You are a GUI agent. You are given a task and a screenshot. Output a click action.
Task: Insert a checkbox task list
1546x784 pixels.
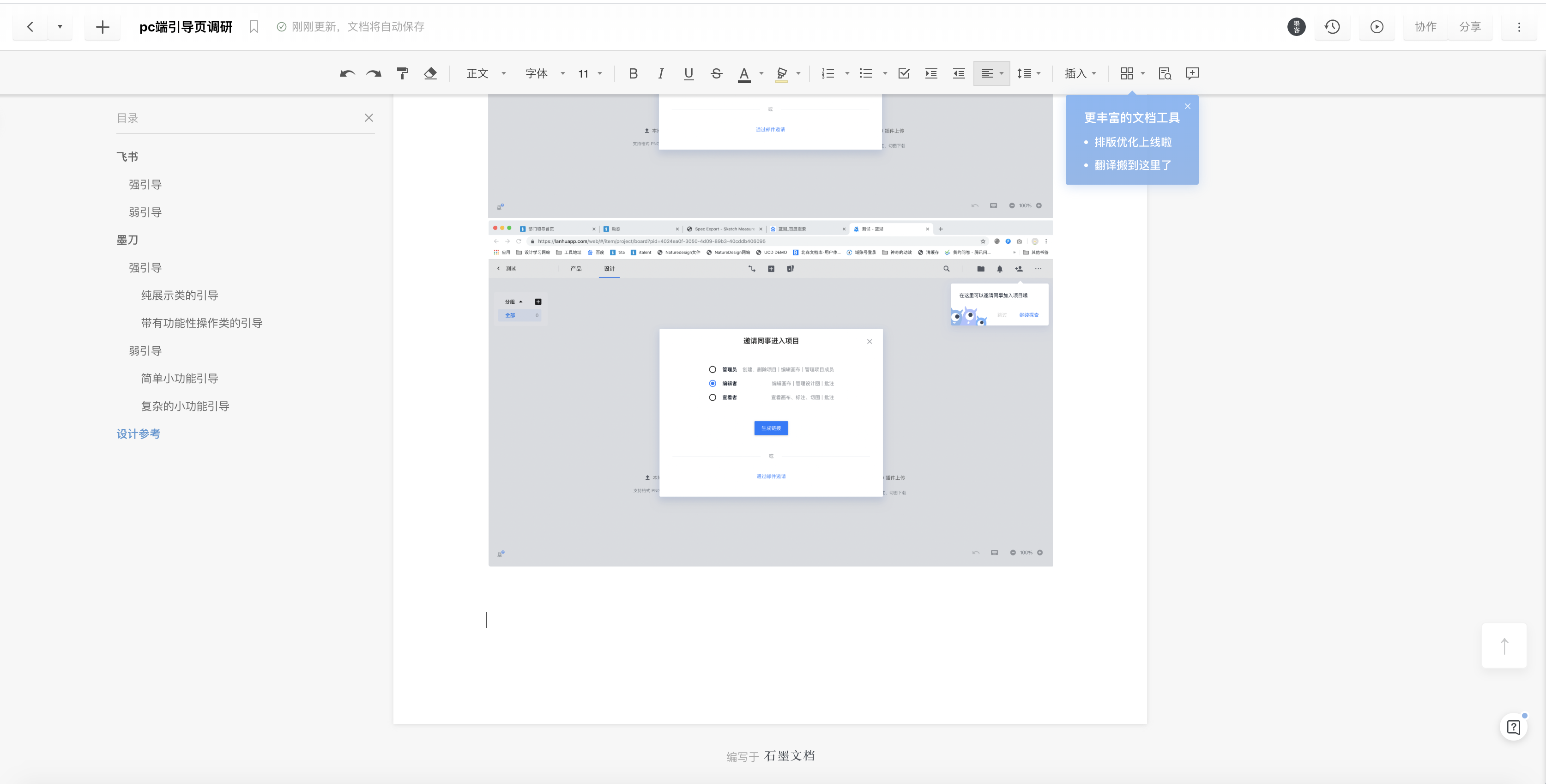tap(903, 73)
